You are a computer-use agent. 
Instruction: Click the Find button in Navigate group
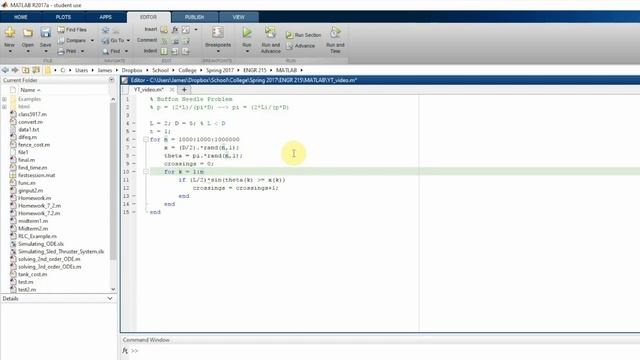pyautogui.click(x=111, y=51)
